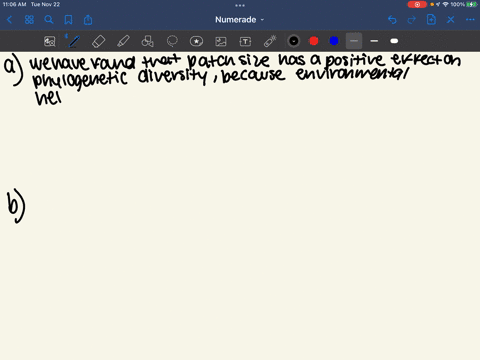Go back with the left chevron

click(9, 20)
